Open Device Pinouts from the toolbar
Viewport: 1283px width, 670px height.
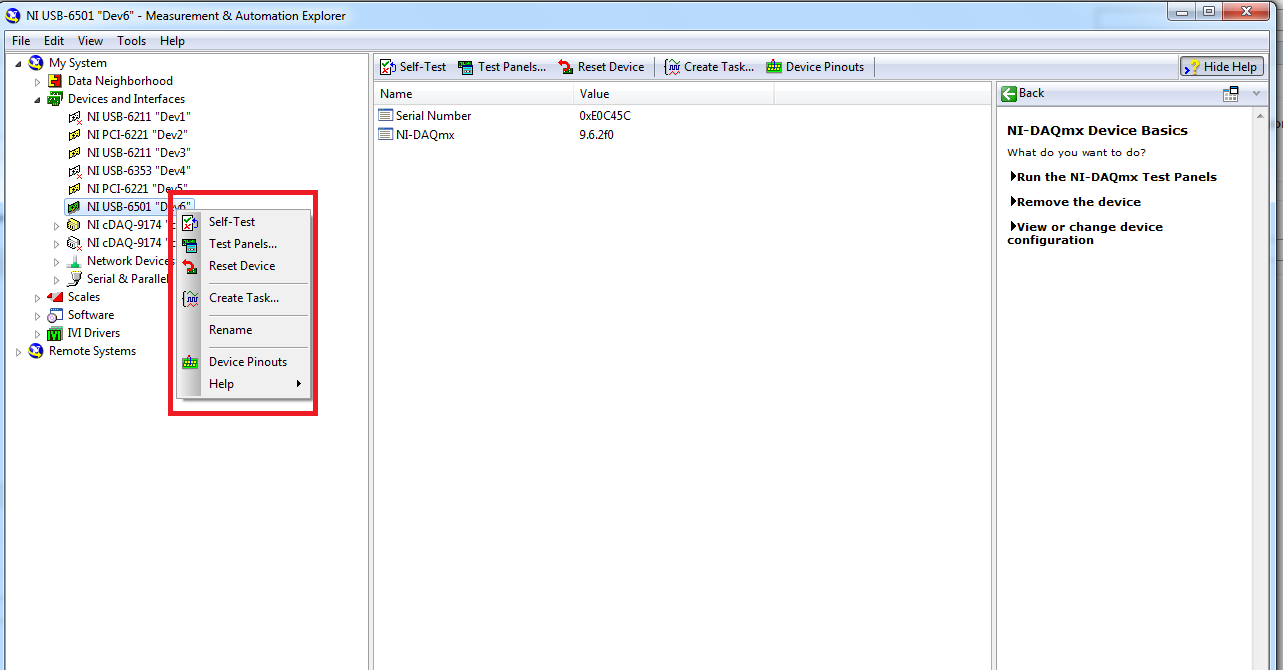click(x=815, y=67)
